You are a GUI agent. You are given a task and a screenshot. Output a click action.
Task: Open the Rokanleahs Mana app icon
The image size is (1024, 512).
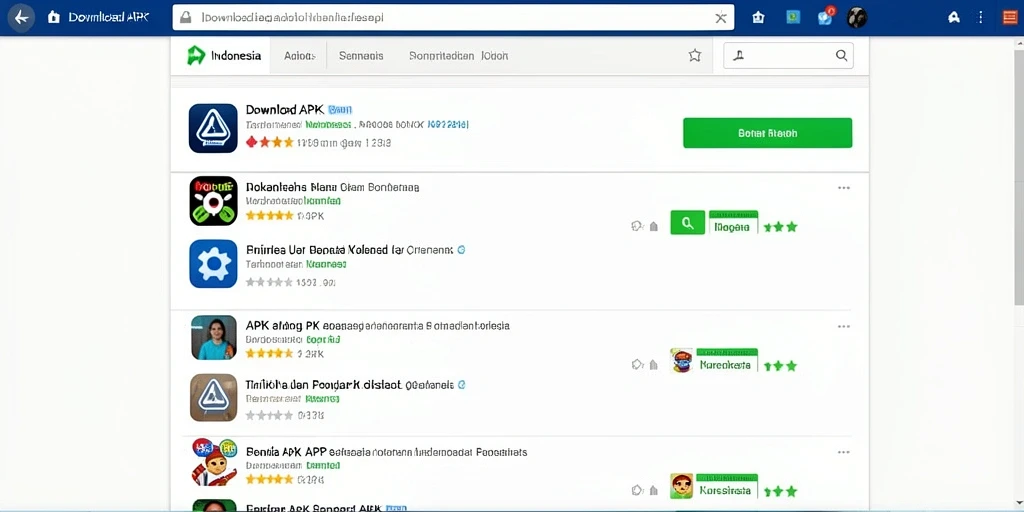[213, 201]
